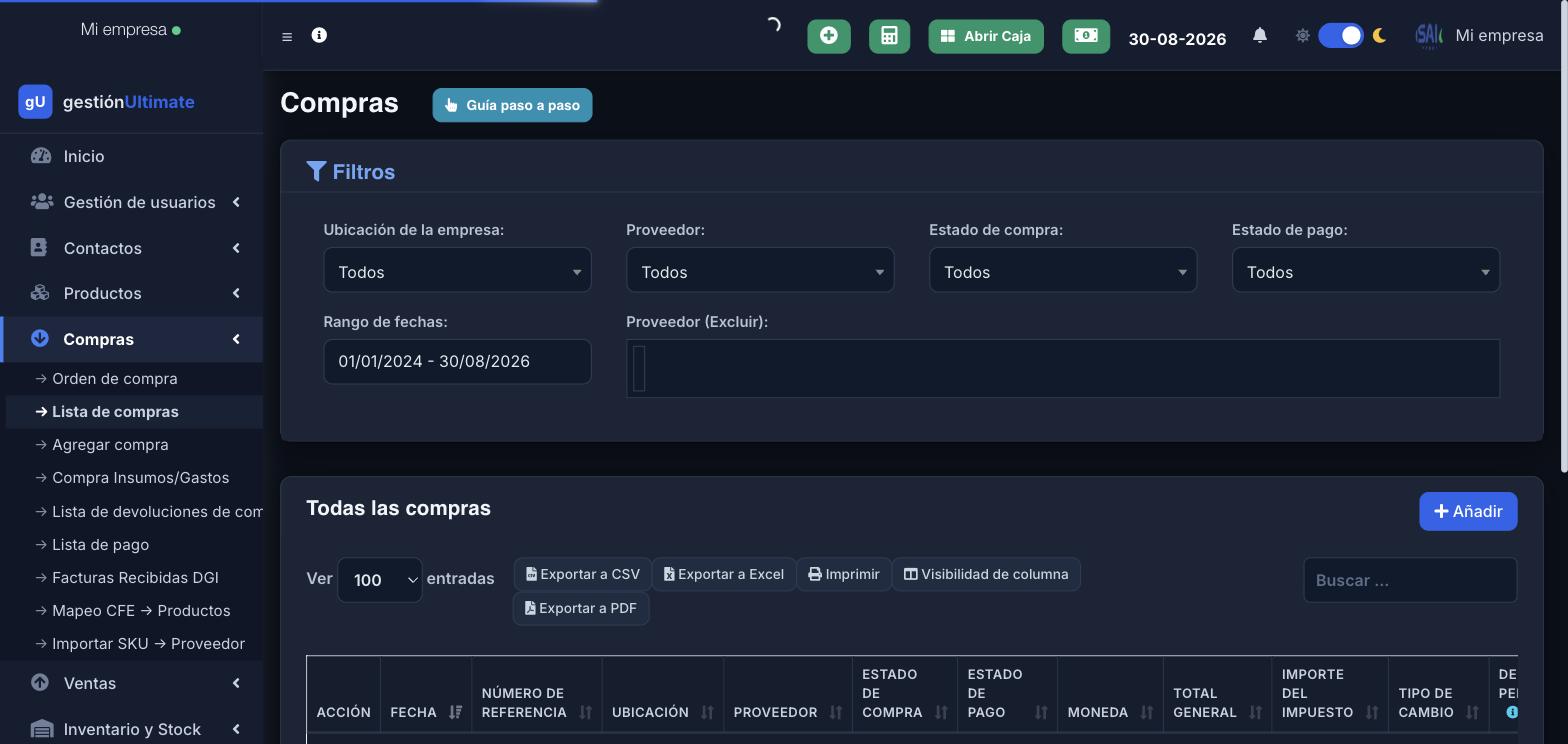
Task: Click the Productos cubes icon
Action: tap(40, 293)
